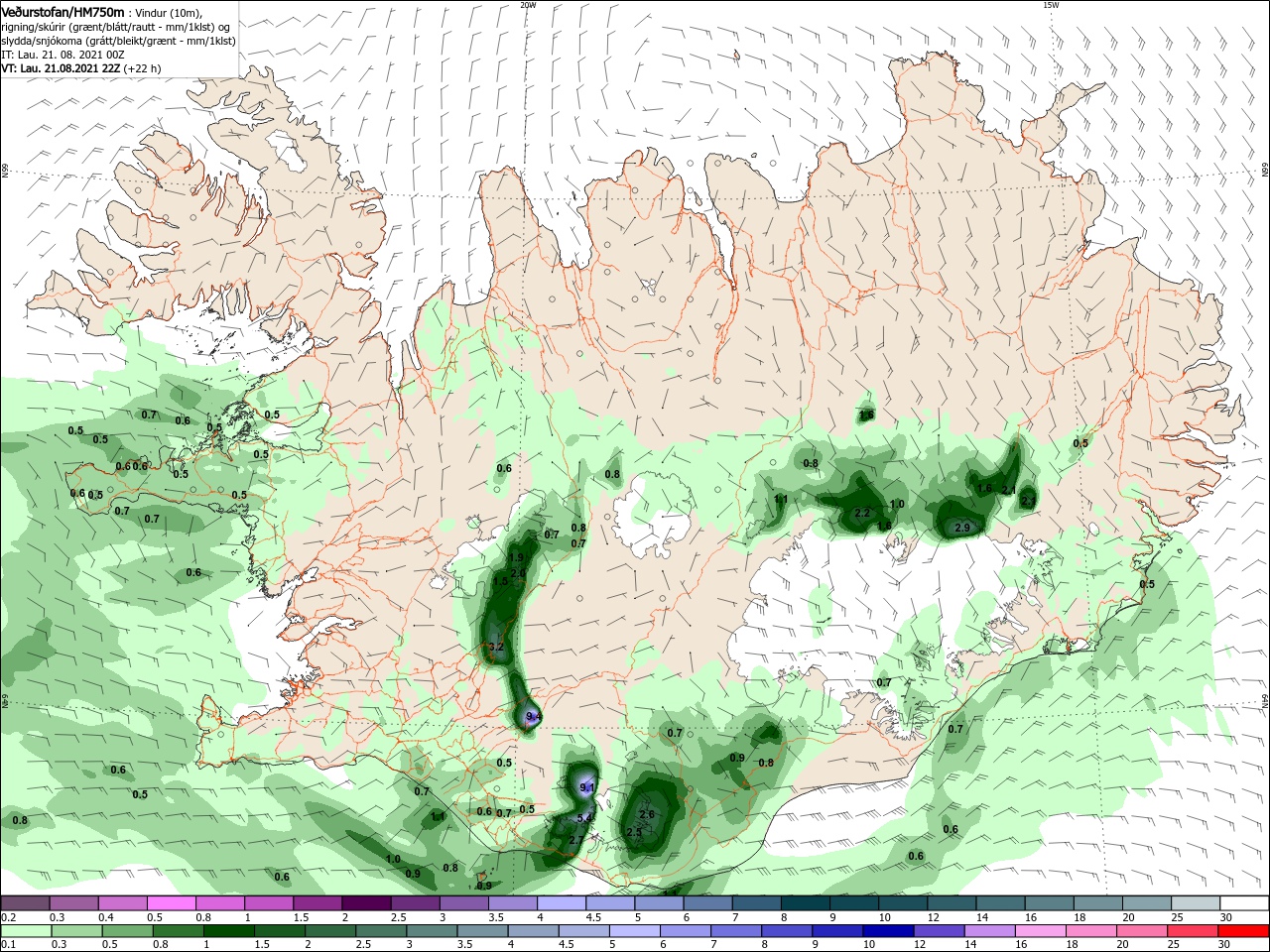The width and height of the screenshot is (1270, 952).
Task: Click the '1.9' precipitation value on the map
Action: [x=515, y=558]
